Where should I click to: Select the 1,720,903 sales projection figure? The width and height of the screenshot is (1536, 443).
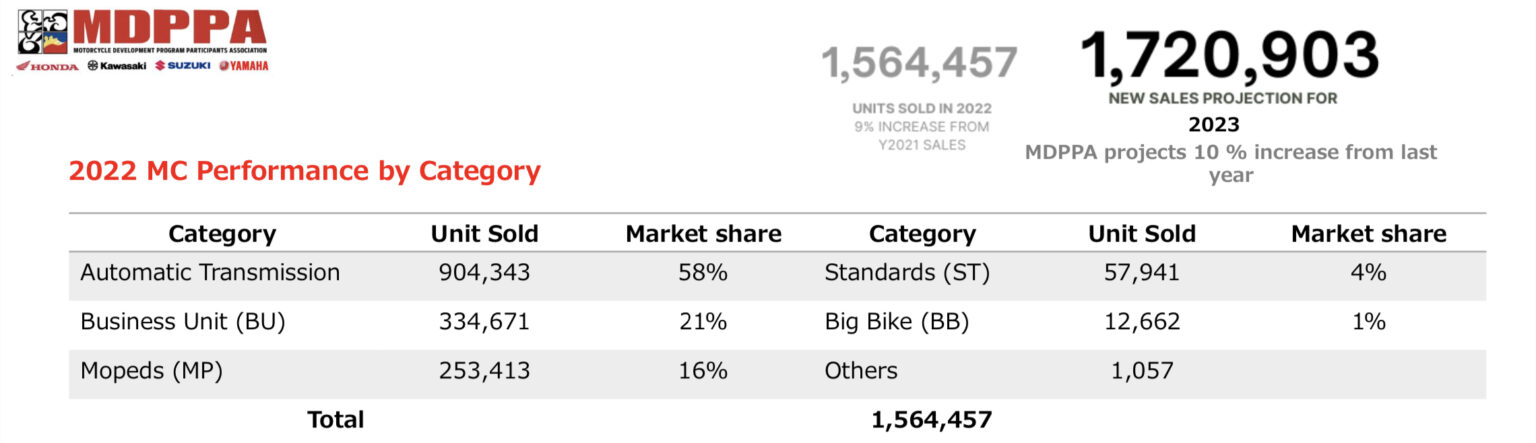1229,55
